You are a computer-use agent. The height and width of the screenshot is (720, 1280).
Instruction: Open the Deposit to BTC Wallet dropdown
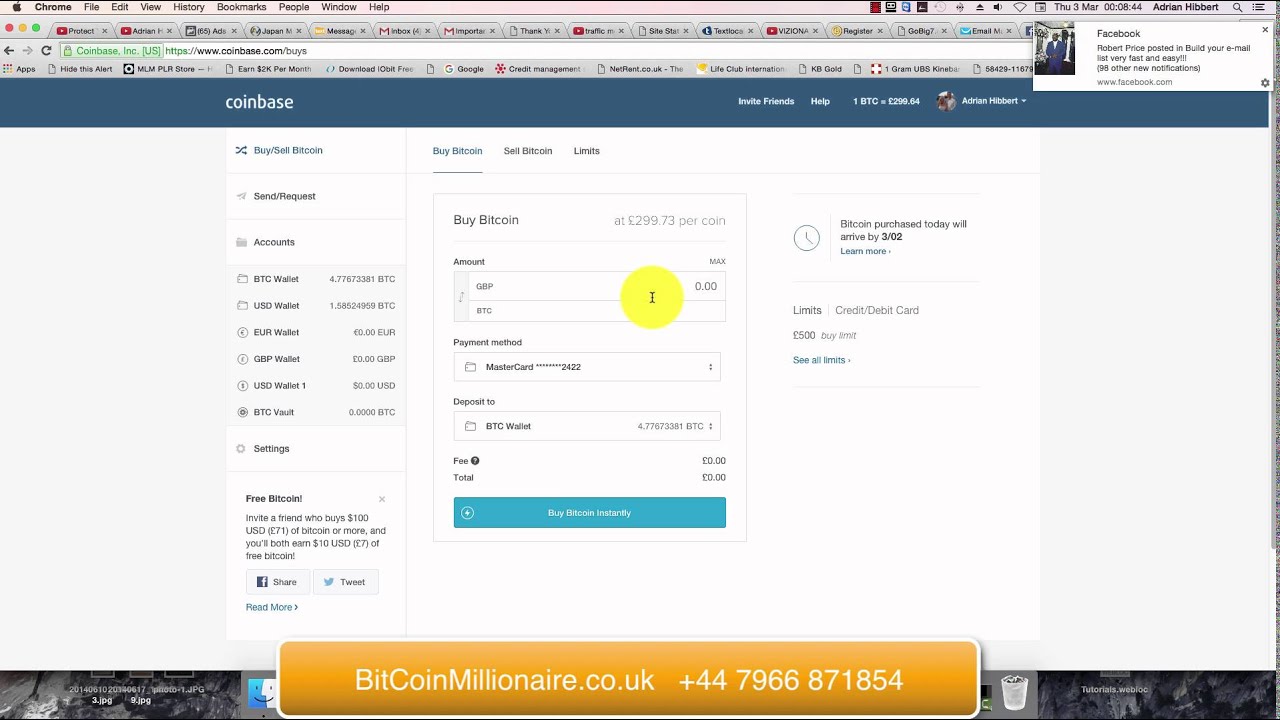(587, 426)
